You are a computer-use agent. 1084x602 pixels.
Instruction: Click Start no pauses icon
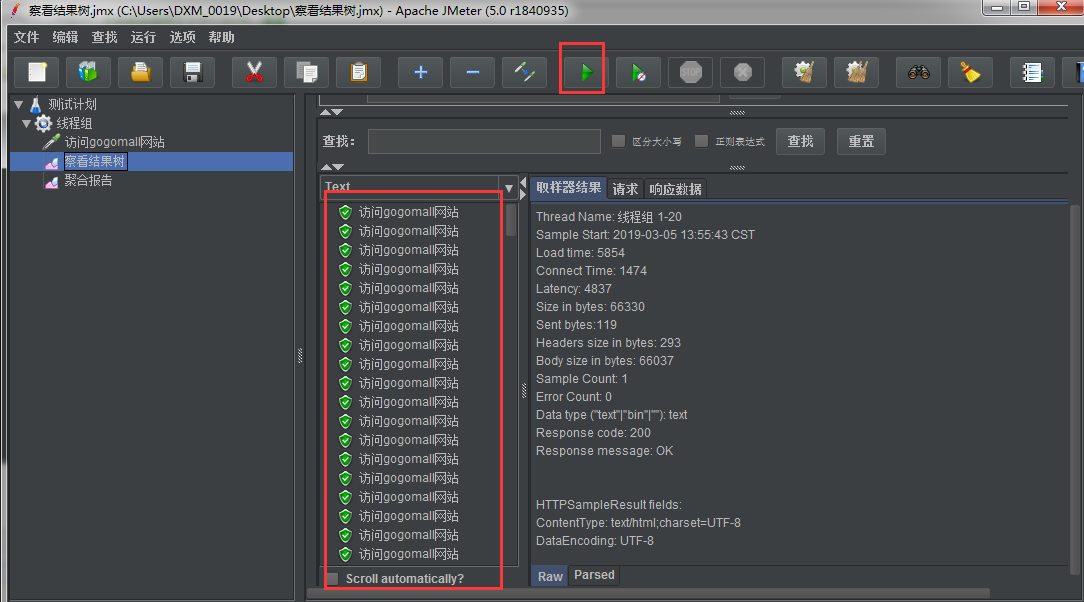coord(638,72)
